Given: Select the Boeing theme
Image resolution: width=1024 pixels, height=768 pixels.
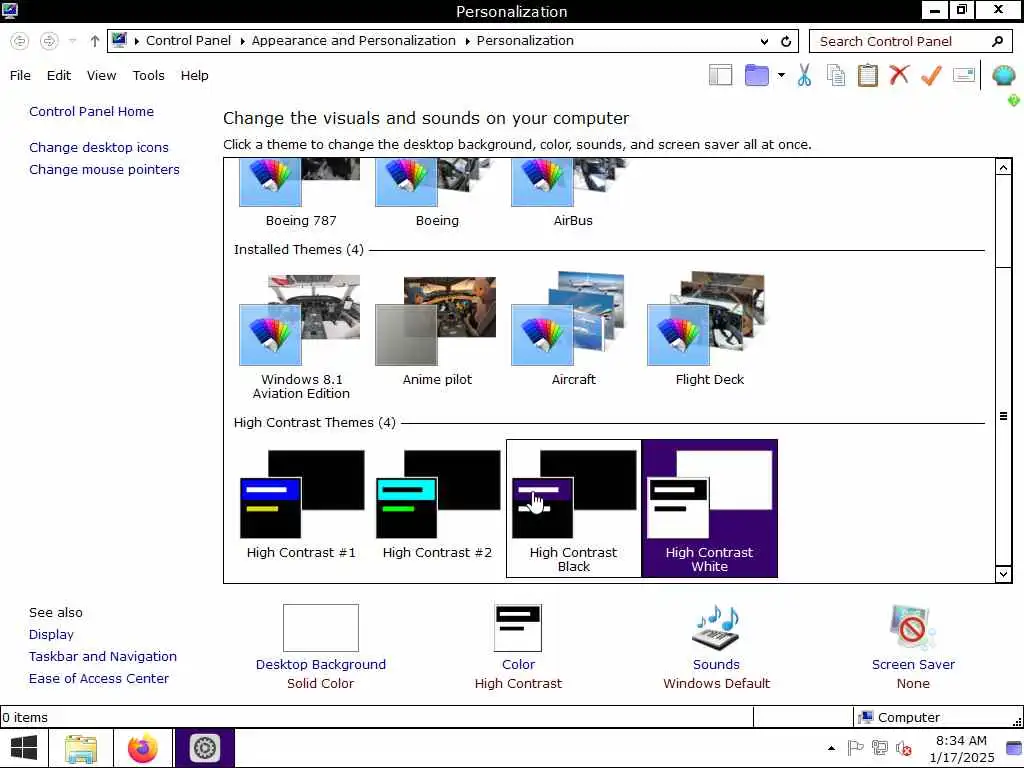Looking at the screenshot, I should [x=437, y=194].
